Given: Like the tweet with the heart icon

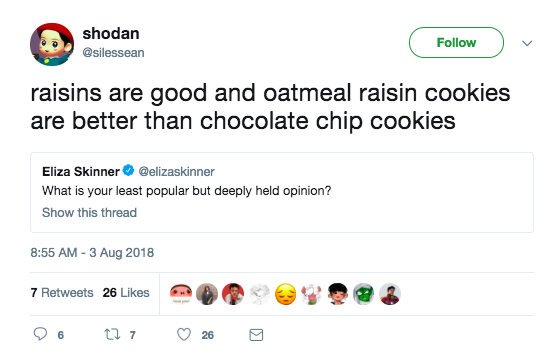Looking at the screenshot, I should click(x=184, y=334).
